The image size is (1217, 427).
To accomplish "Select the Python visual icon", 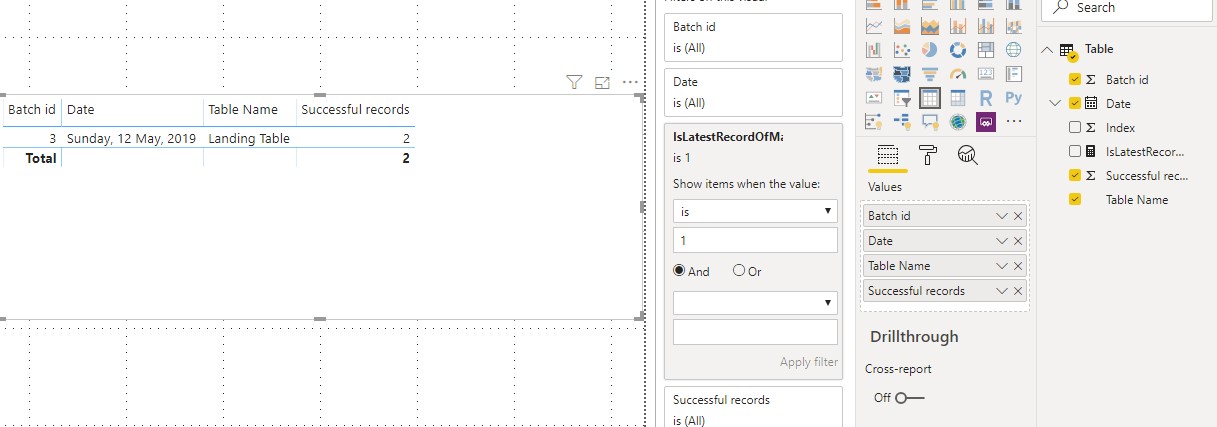I will coord(1014,97).
